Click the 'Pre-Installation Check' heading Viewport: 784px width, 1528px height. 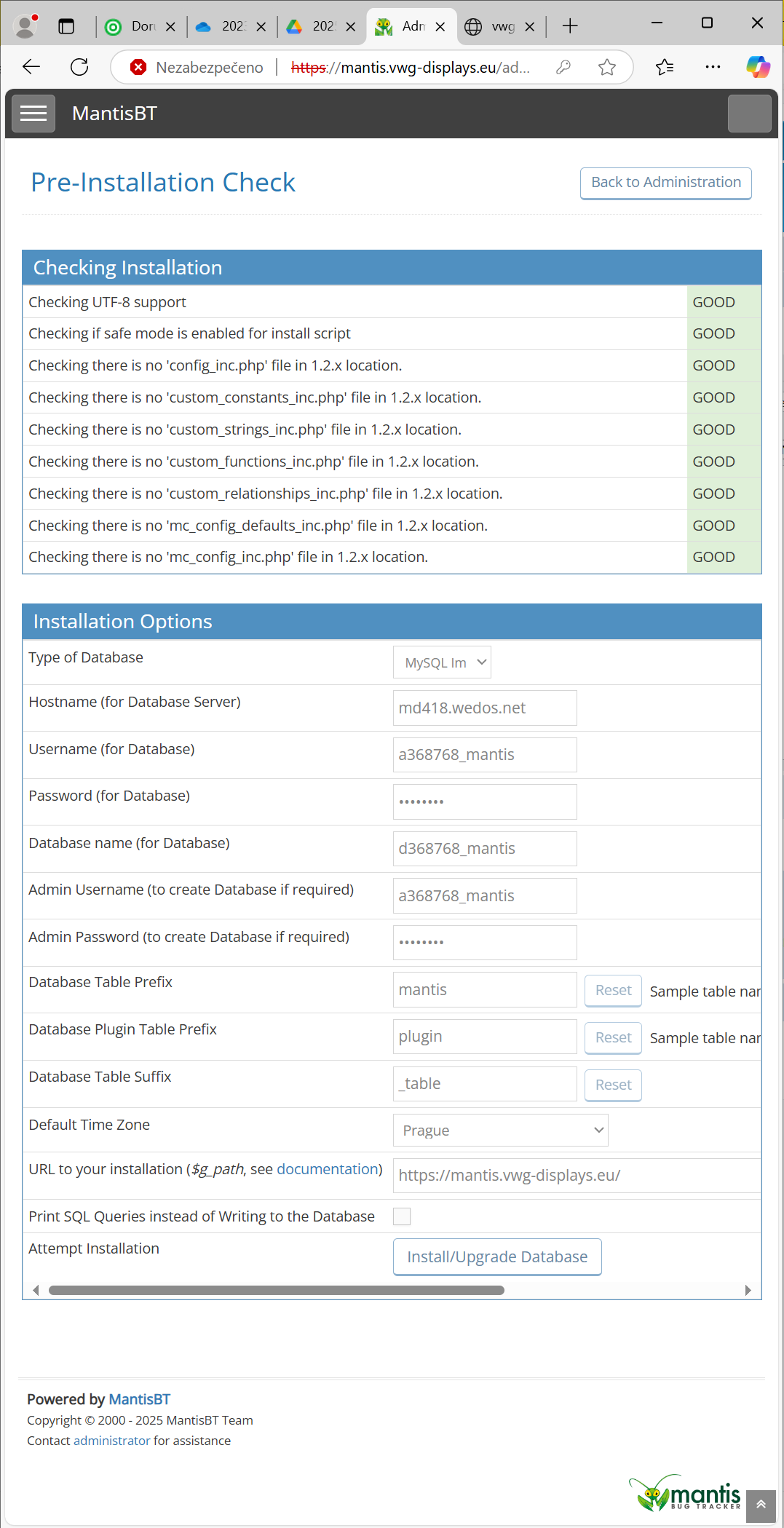point(163,183)
